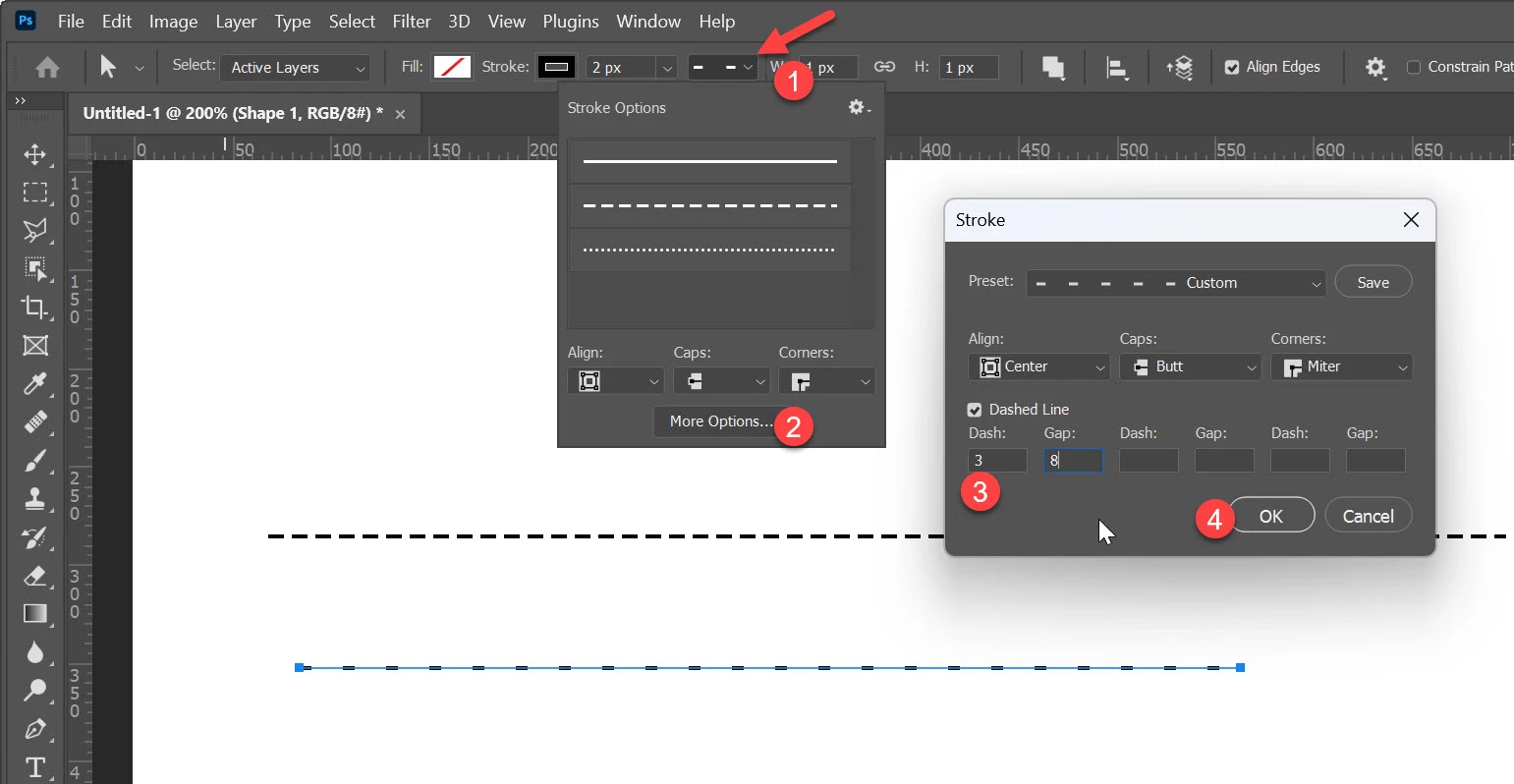The image size is (1514, 784).
Task: Select the Blur tool
Action: pos(35,651)
